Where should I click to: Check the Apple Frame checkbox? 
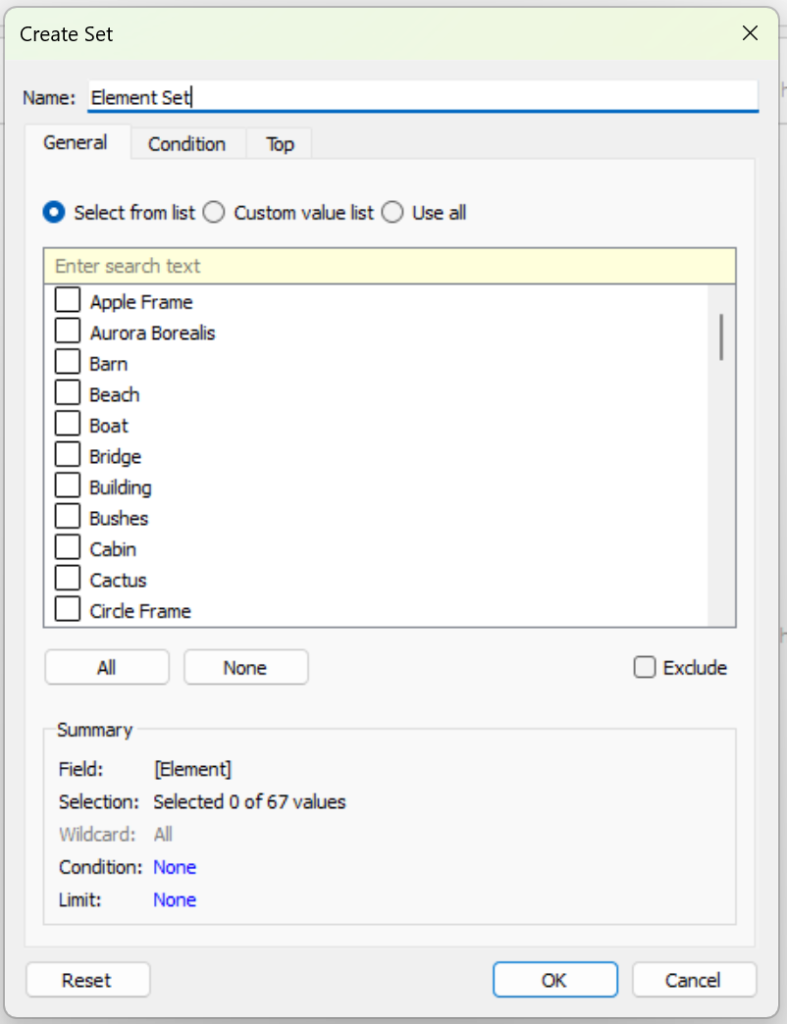pos(67,300)
